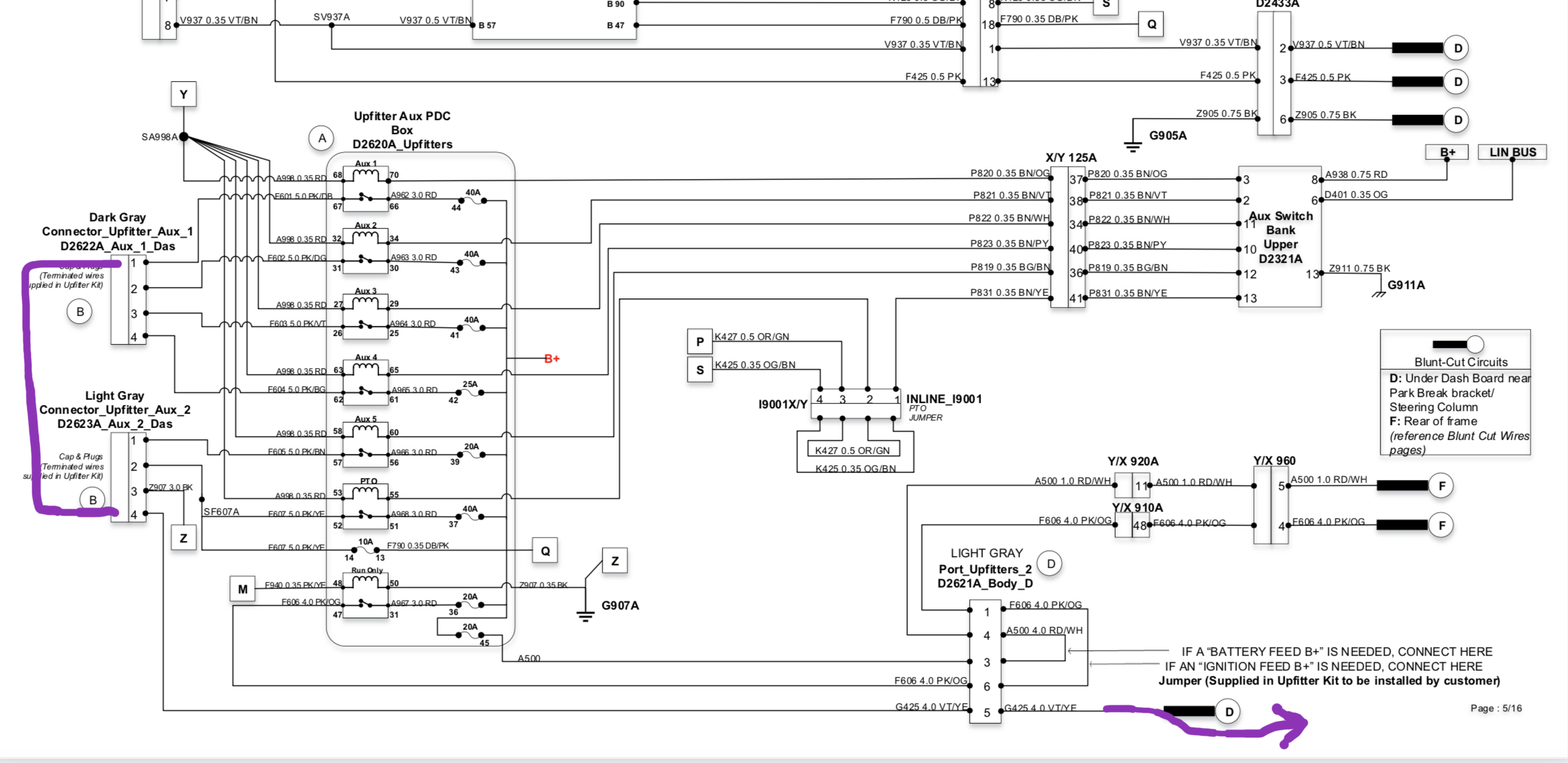The width and height of the screenshot is (1568, 763).
Task: Click the red B+ label at PDC box
Action: coord(551,359)
